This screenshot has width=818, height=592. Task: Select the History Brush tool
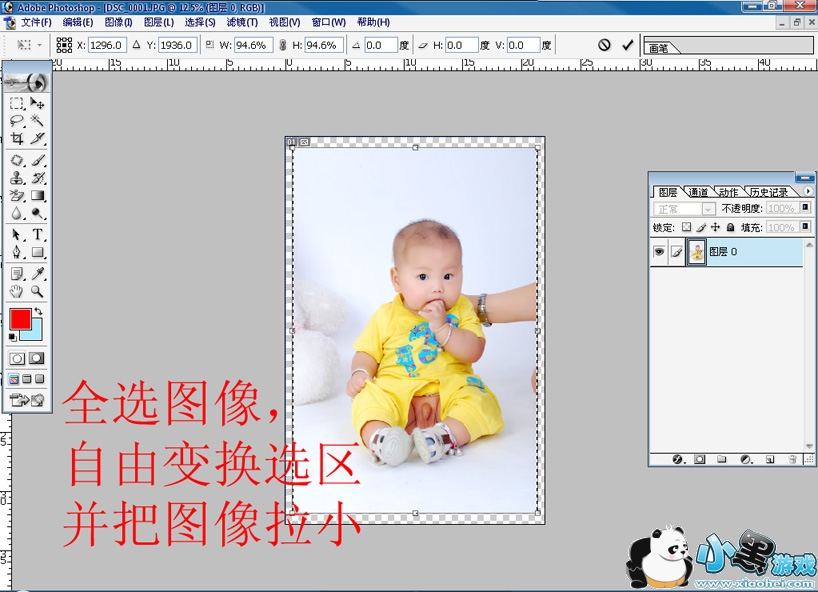[x=37, y=178]
